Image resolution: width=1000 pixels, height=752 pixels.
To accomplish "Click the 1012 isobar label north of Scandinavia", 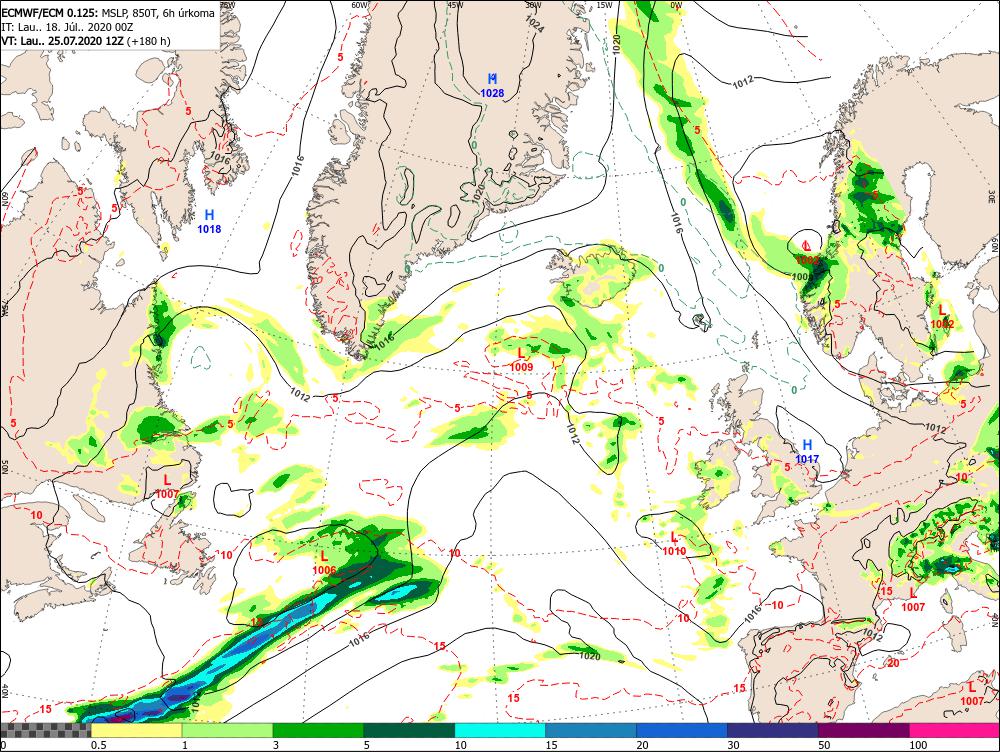I will [x=743, y=81].
